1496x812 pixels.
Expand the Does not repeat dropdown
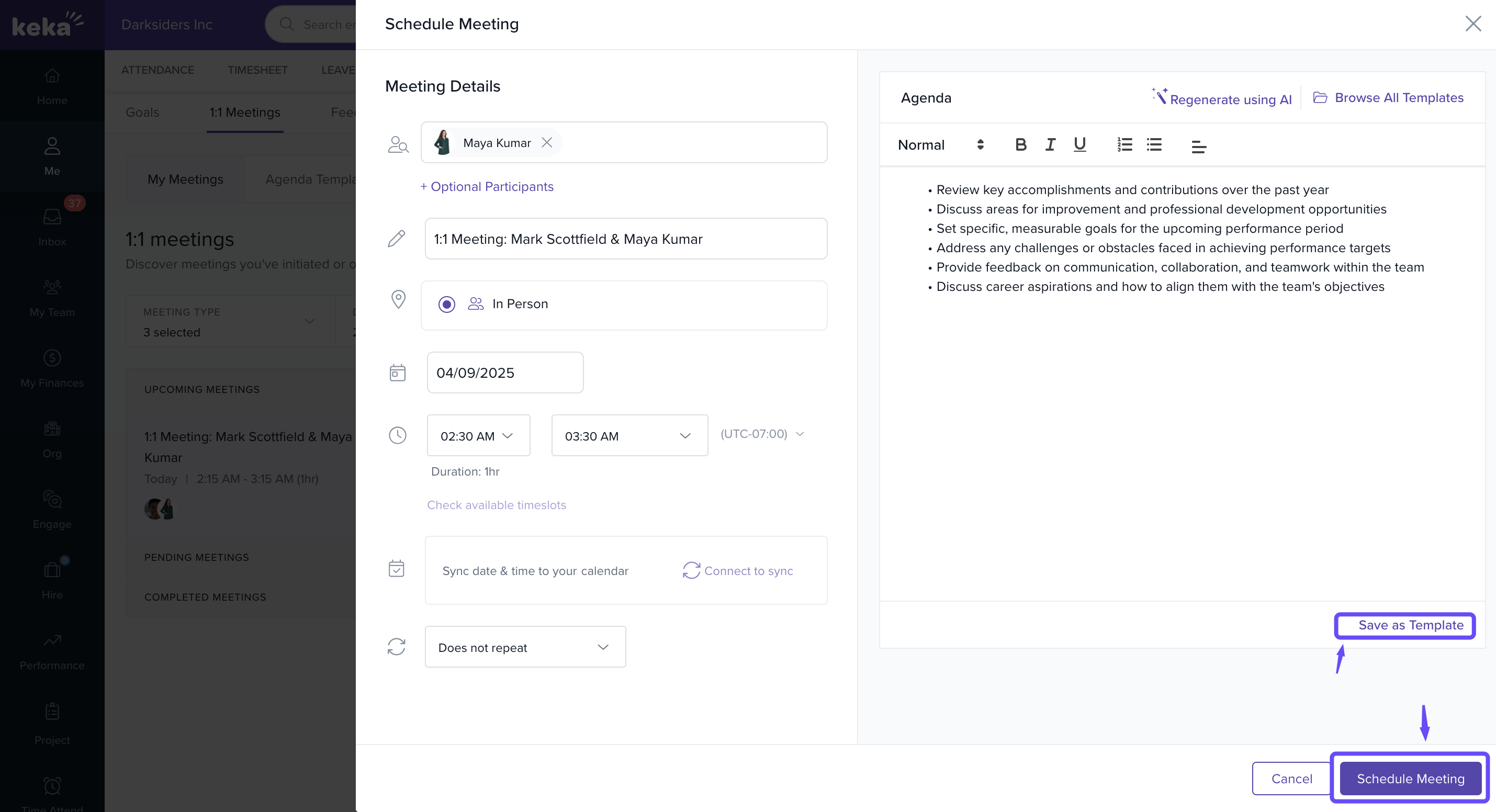525,647
